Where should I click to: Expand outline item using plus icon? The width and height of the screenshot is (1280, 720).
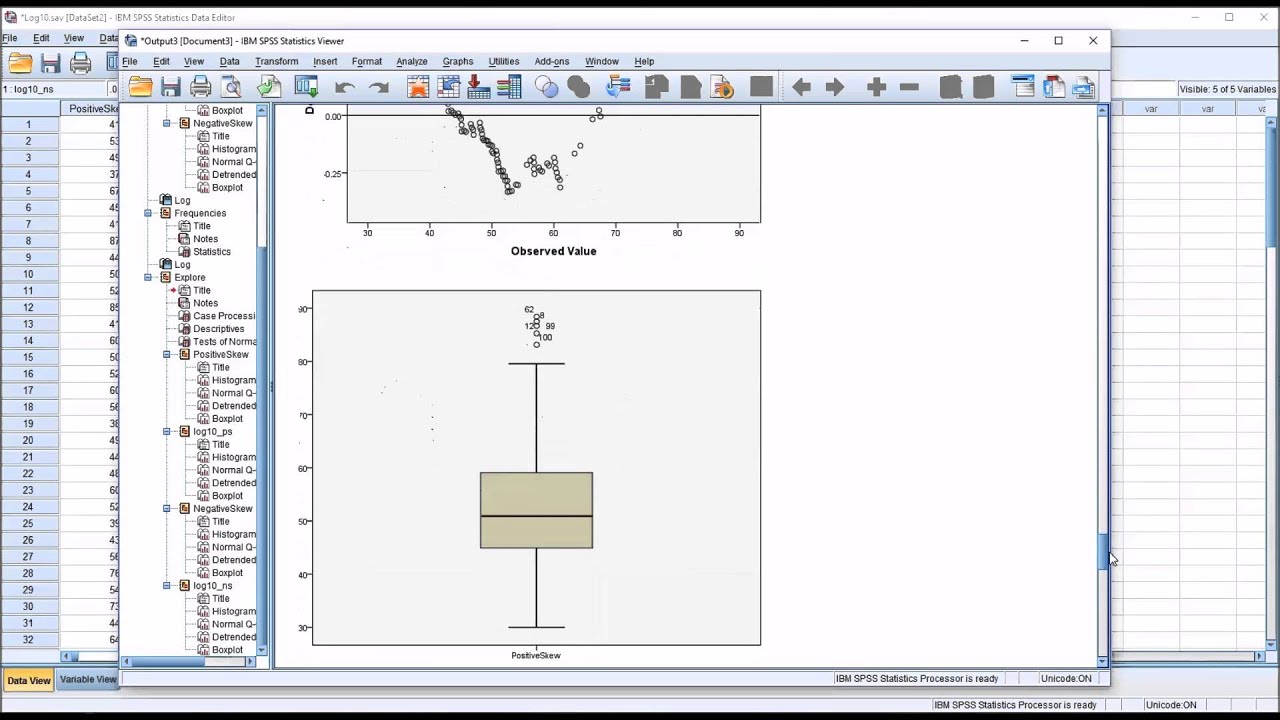click(877, 88)
